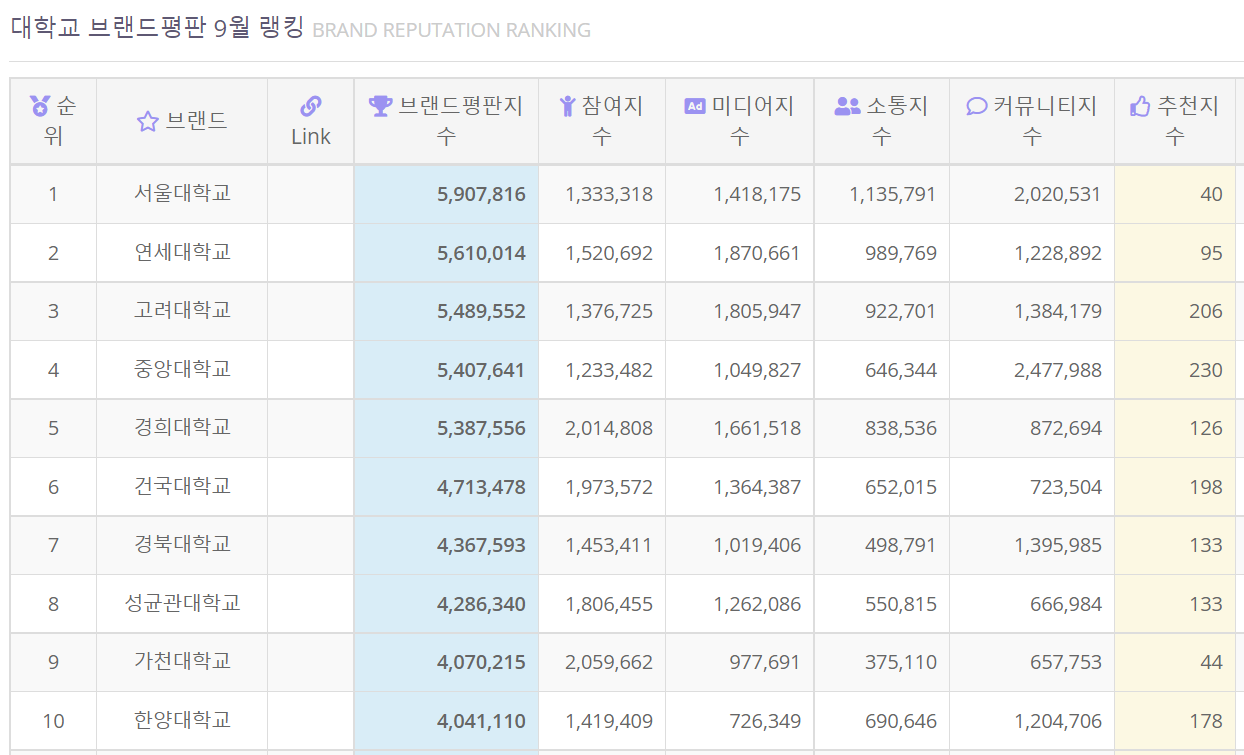Click the chain link icon above Link
1244x755 pixels.
(x=311, y=106)
